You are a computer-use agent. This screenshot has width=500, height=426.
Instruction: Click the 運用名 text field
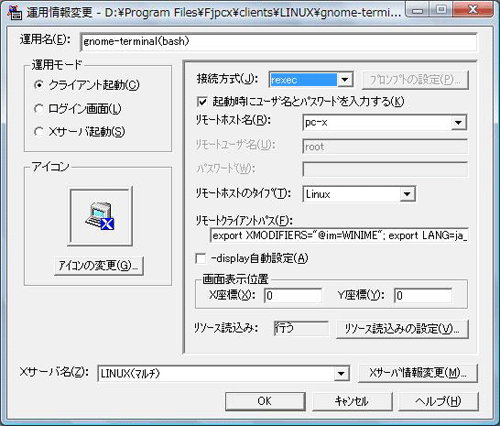coord(279,42)
